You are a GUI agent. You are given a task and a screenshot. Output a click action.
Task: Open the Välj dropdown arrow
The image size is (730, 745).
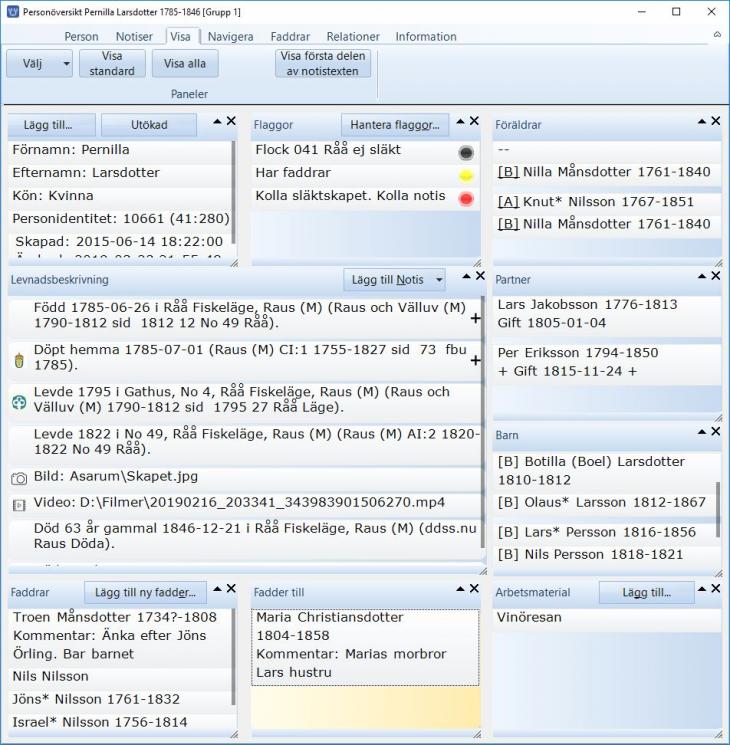(67, 64)
